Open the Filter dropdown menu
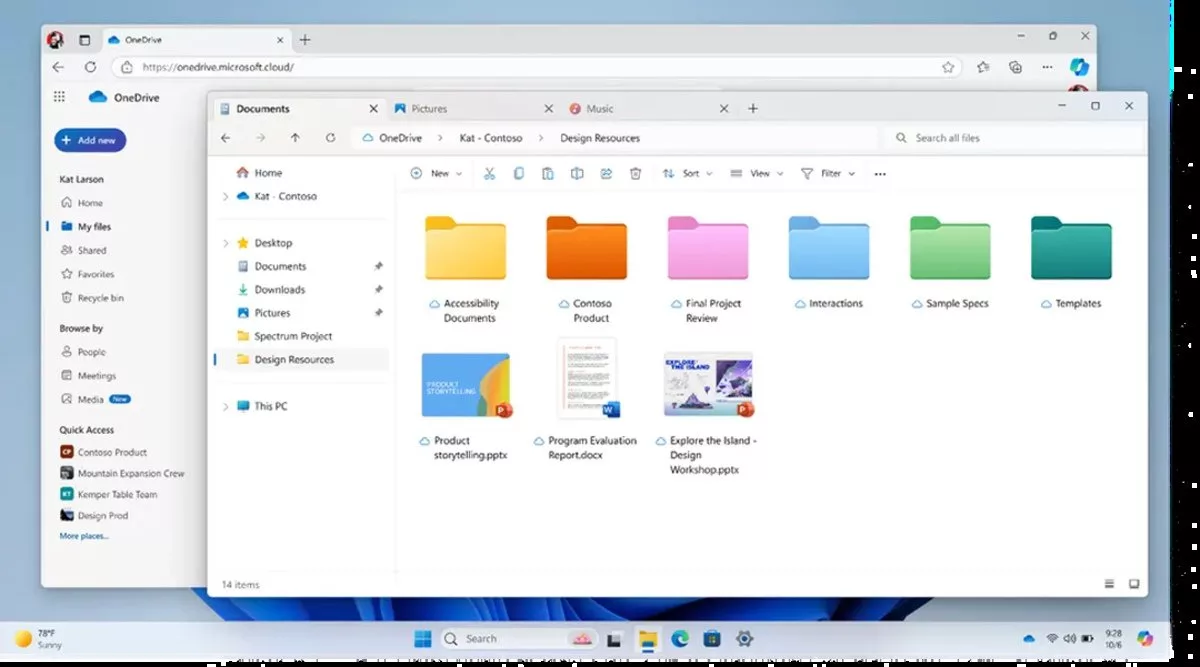Screen dimensions: 1200x667 click(829, 173)
